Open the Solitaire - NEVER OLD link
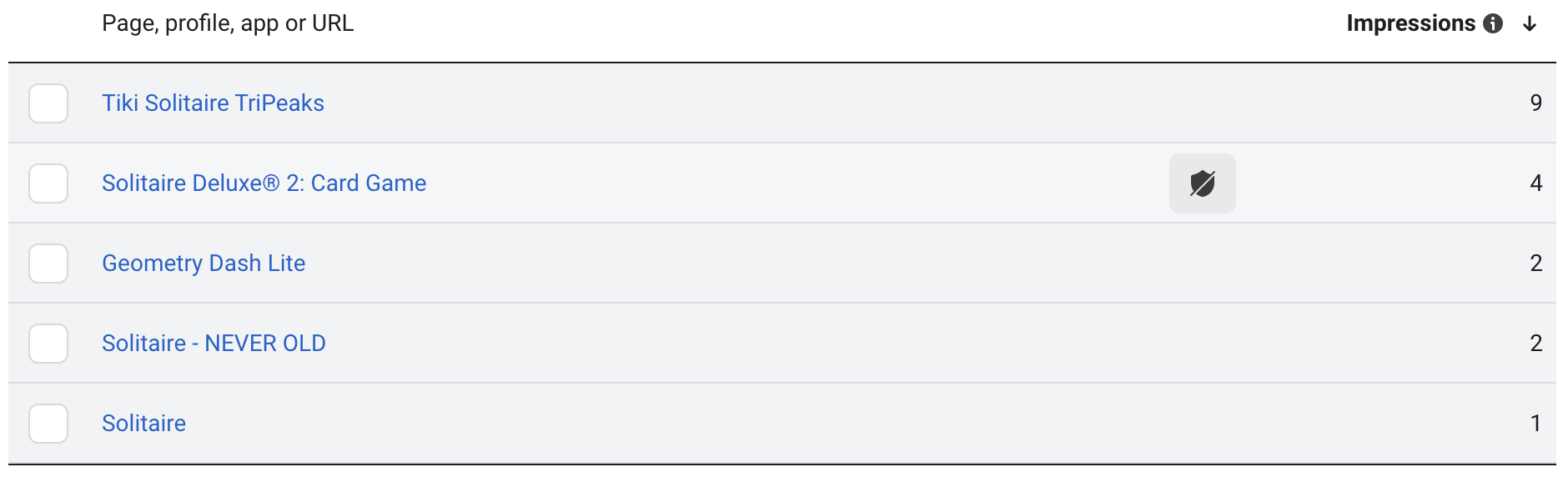Screen dimensions: 1568x477 (214, 344)
